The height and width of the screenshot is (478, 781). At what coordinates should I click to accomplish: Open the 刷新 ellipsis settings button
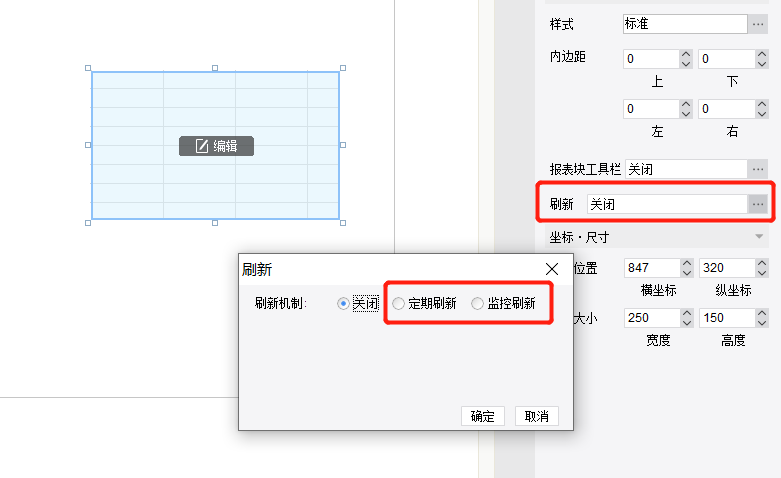click(758, 204)
